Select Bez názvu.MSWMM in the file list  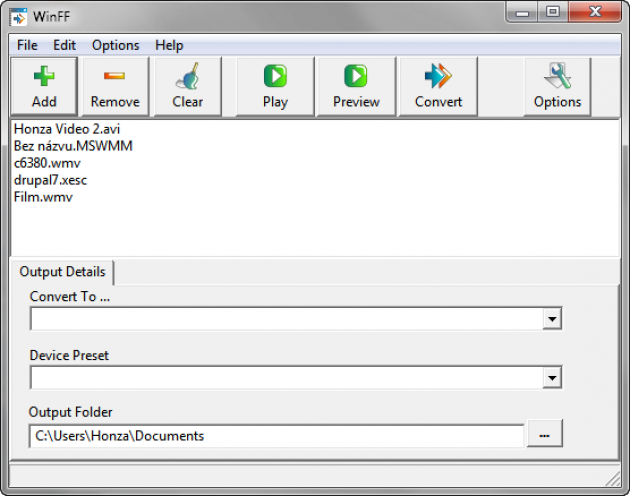point(73,146)
